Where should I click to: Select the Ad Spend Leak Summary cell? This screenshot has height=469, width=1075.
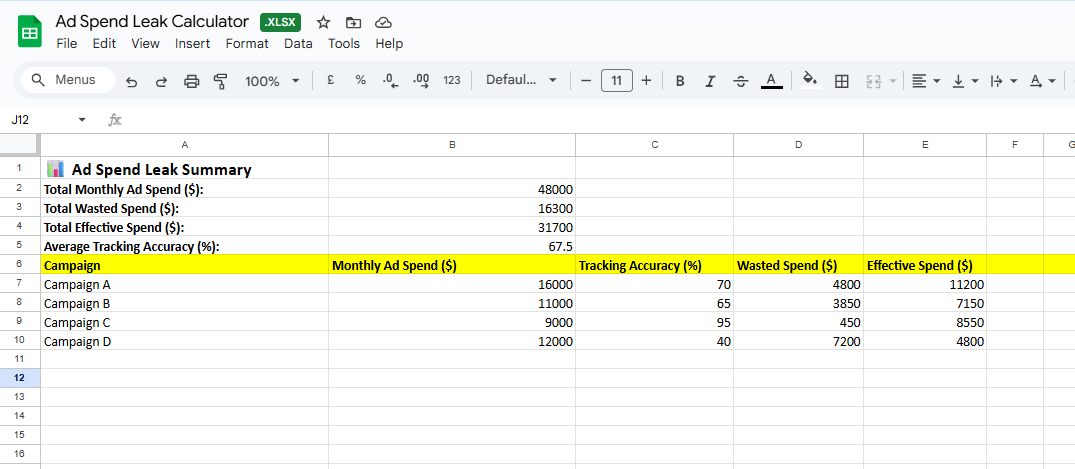(x=184, y=169)
